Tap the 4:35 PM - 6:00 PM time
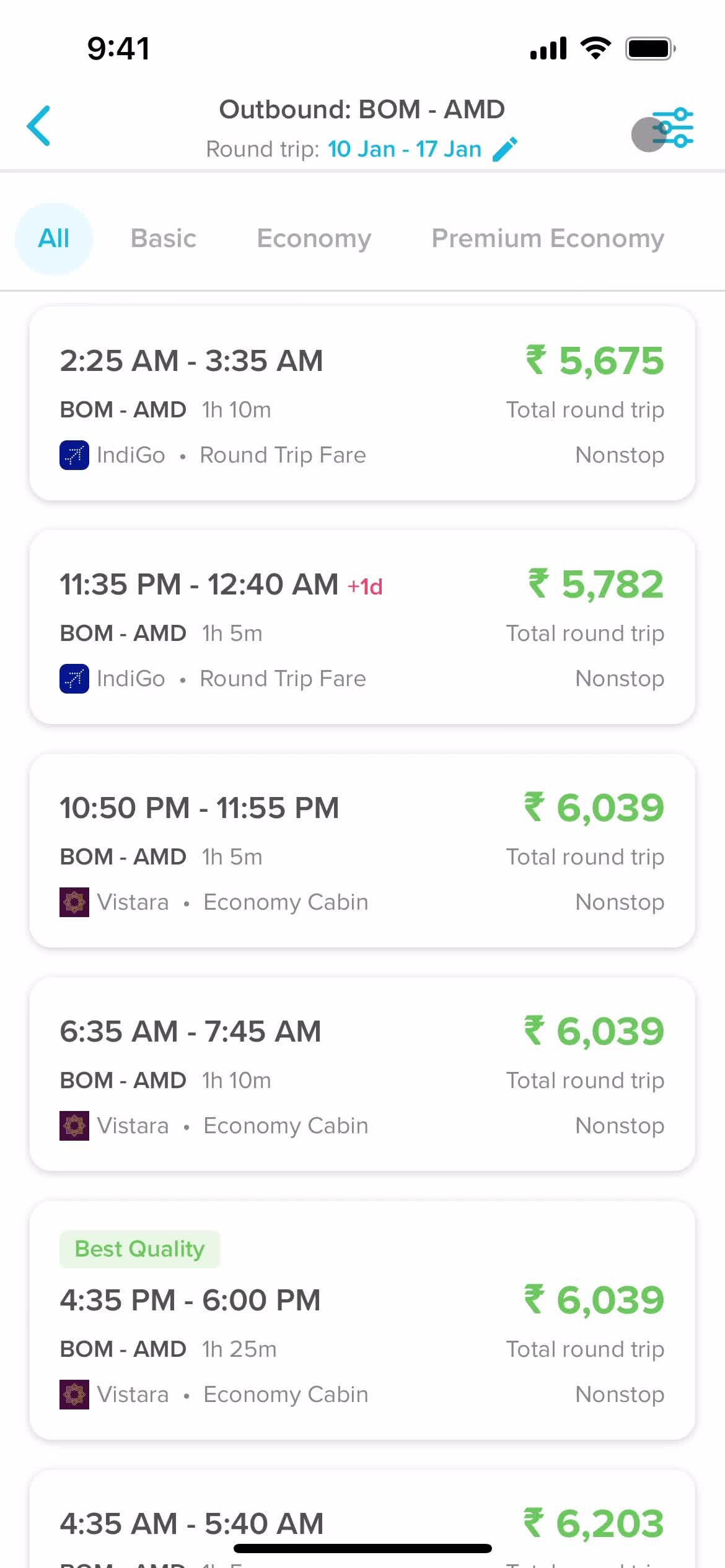725x1568 pixels. tap(190, 1300)
